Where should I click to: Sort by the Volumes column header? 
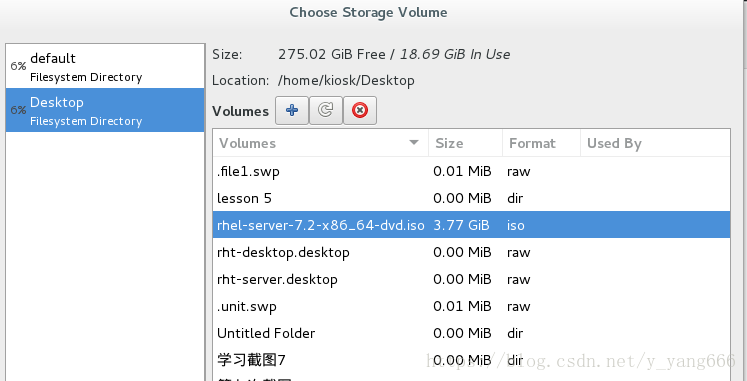click(321, 143)
